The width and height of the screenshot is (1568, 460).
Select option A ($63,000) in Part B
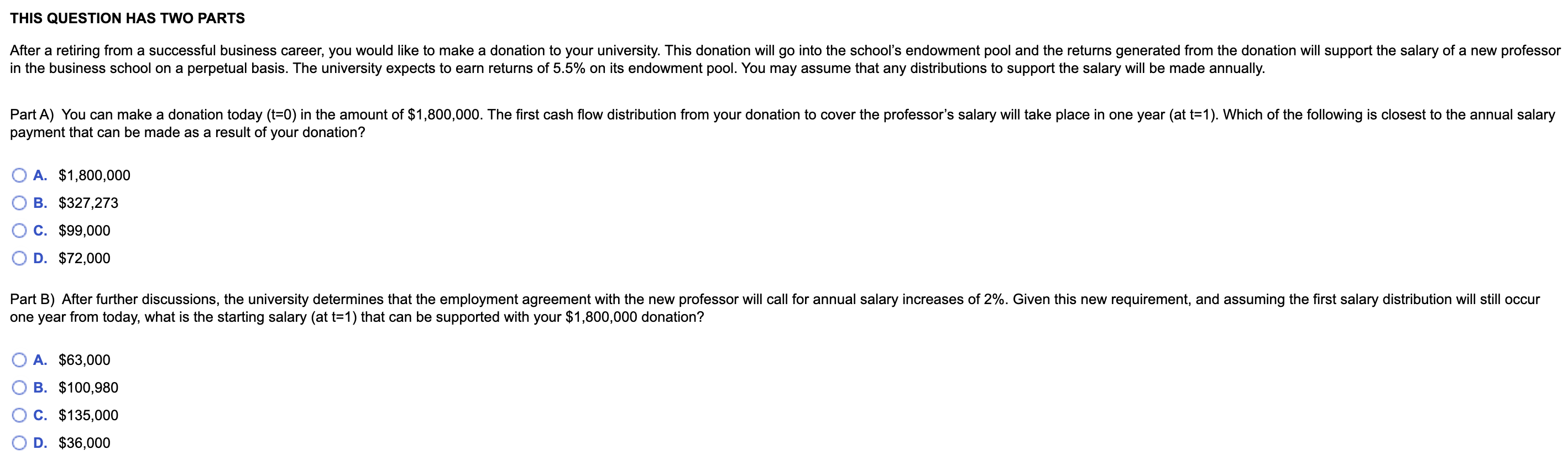pos(19,359)
